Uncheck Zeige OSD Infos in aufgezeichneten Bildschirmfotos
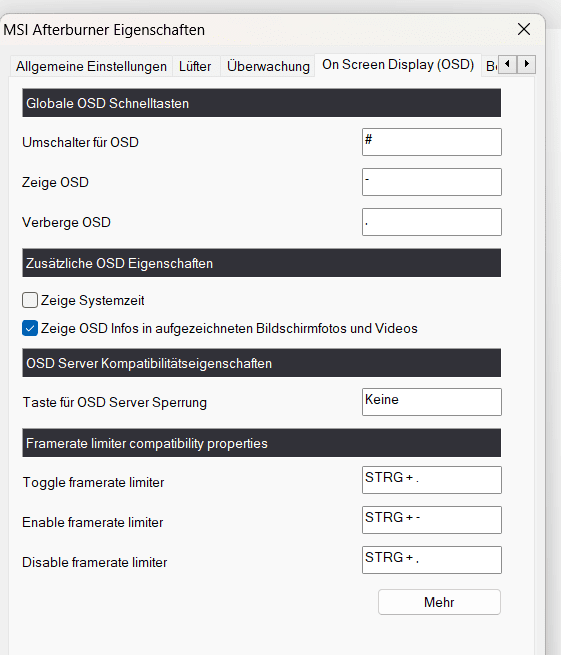The height and width of the screenshot is (655, 561). 30,328
